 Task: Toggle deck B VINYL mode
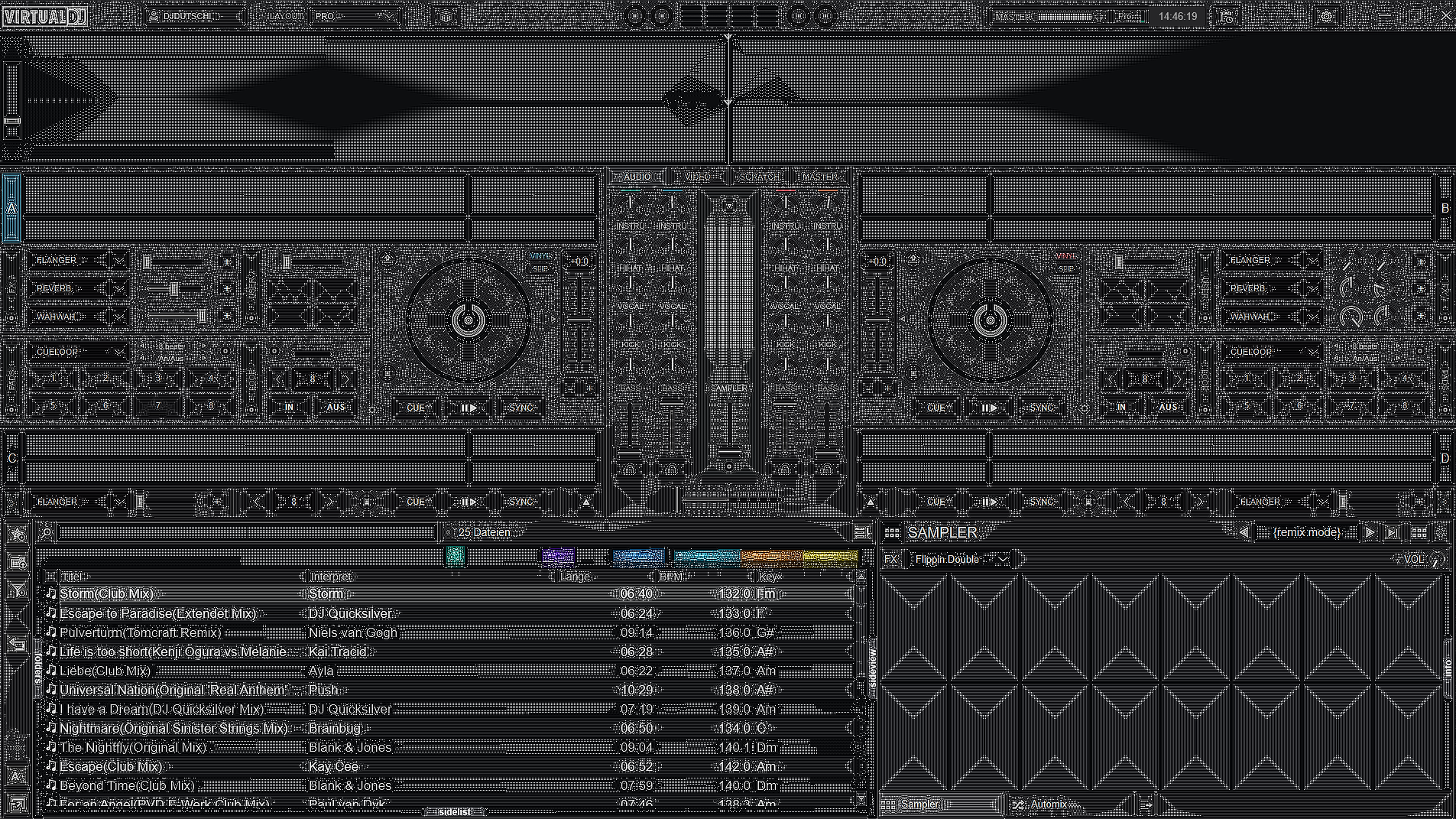point(1065,256)
